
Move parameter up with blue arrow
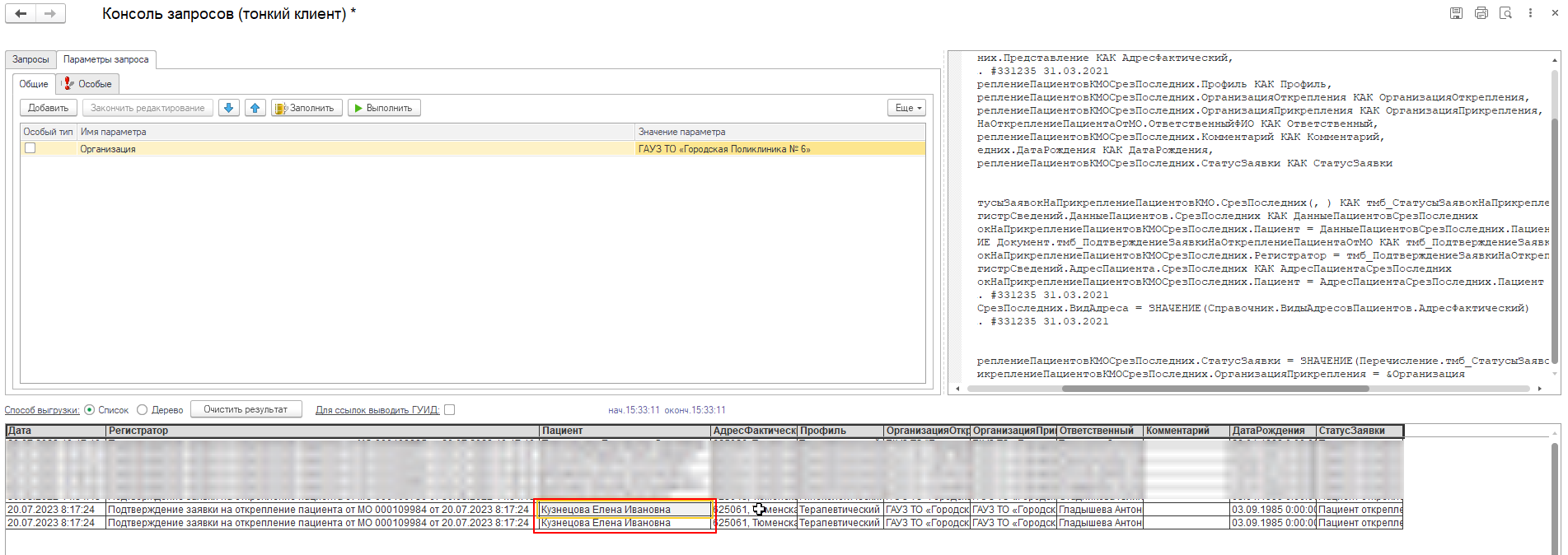click(x=255, y=108)
